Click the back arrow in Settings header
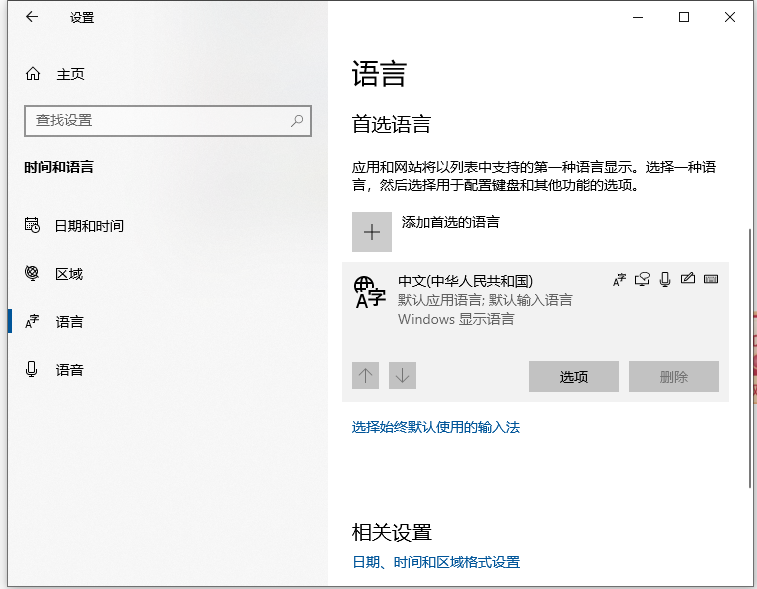Image resolution: width=757 pixels, height=589 pixels. [32, 17]
